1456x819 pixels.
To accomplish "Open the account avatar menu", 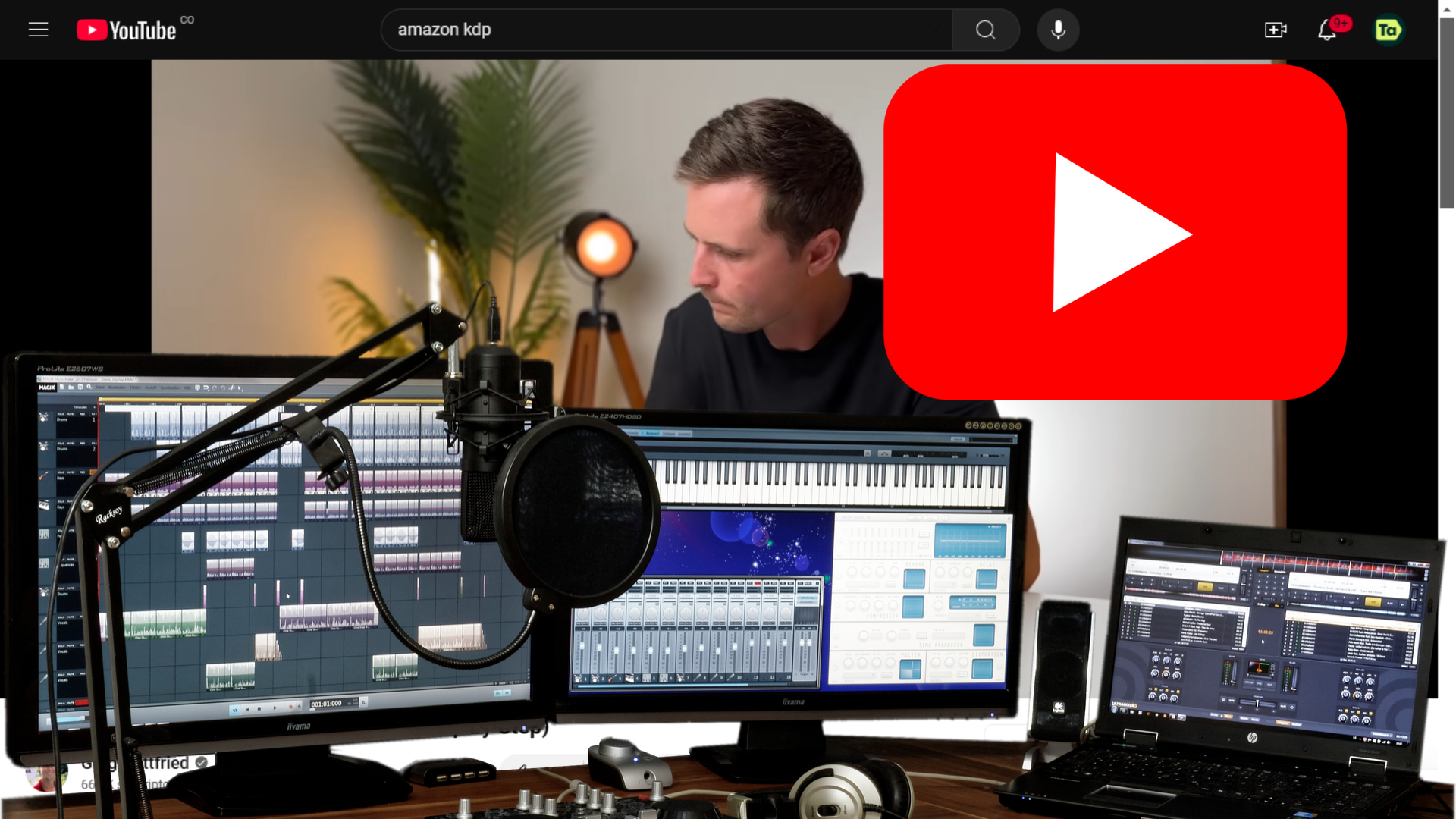I will pyautogui.click(x=1388, y=30).
